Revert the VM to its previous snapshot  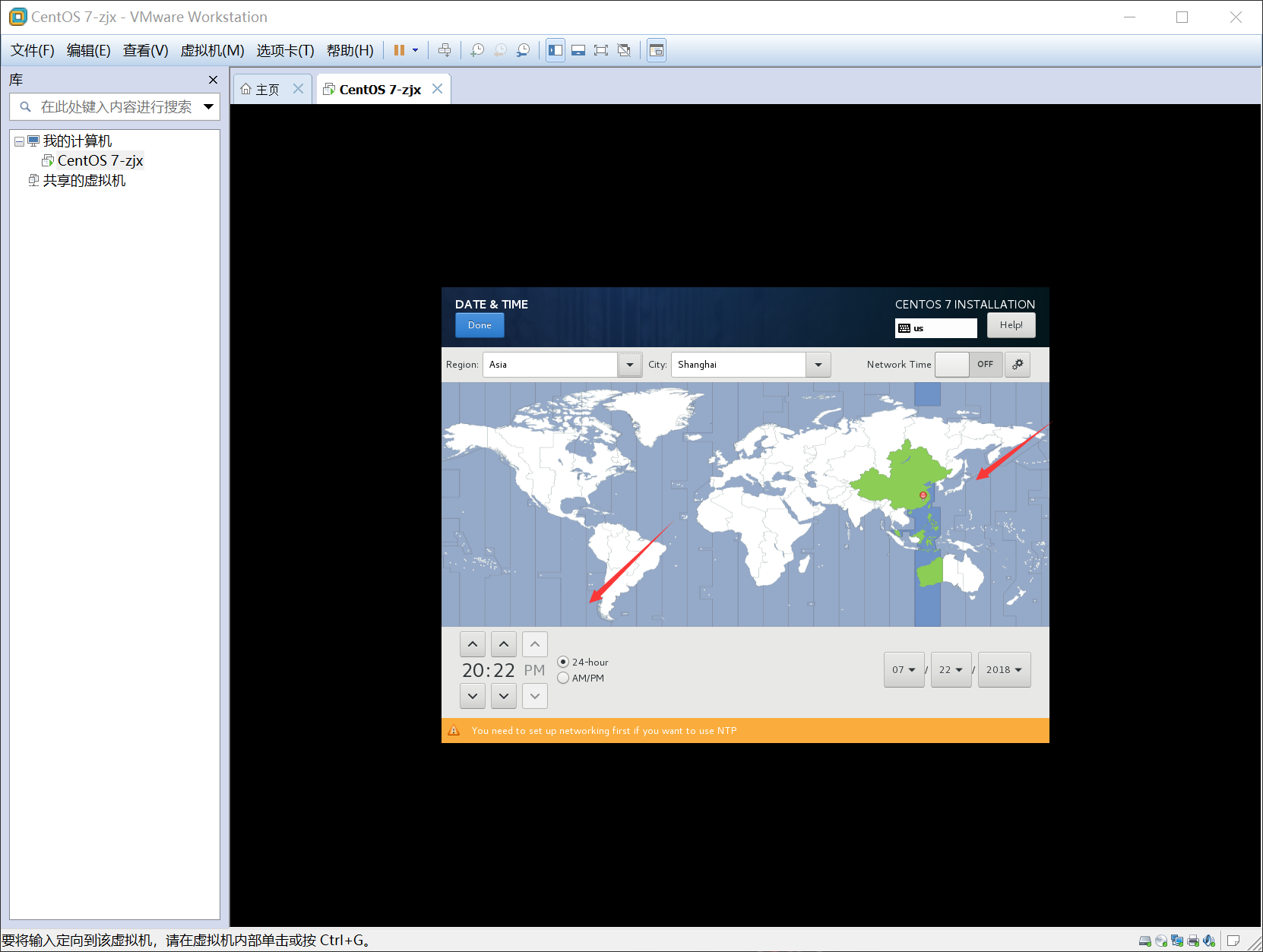(x=500, y=51)
